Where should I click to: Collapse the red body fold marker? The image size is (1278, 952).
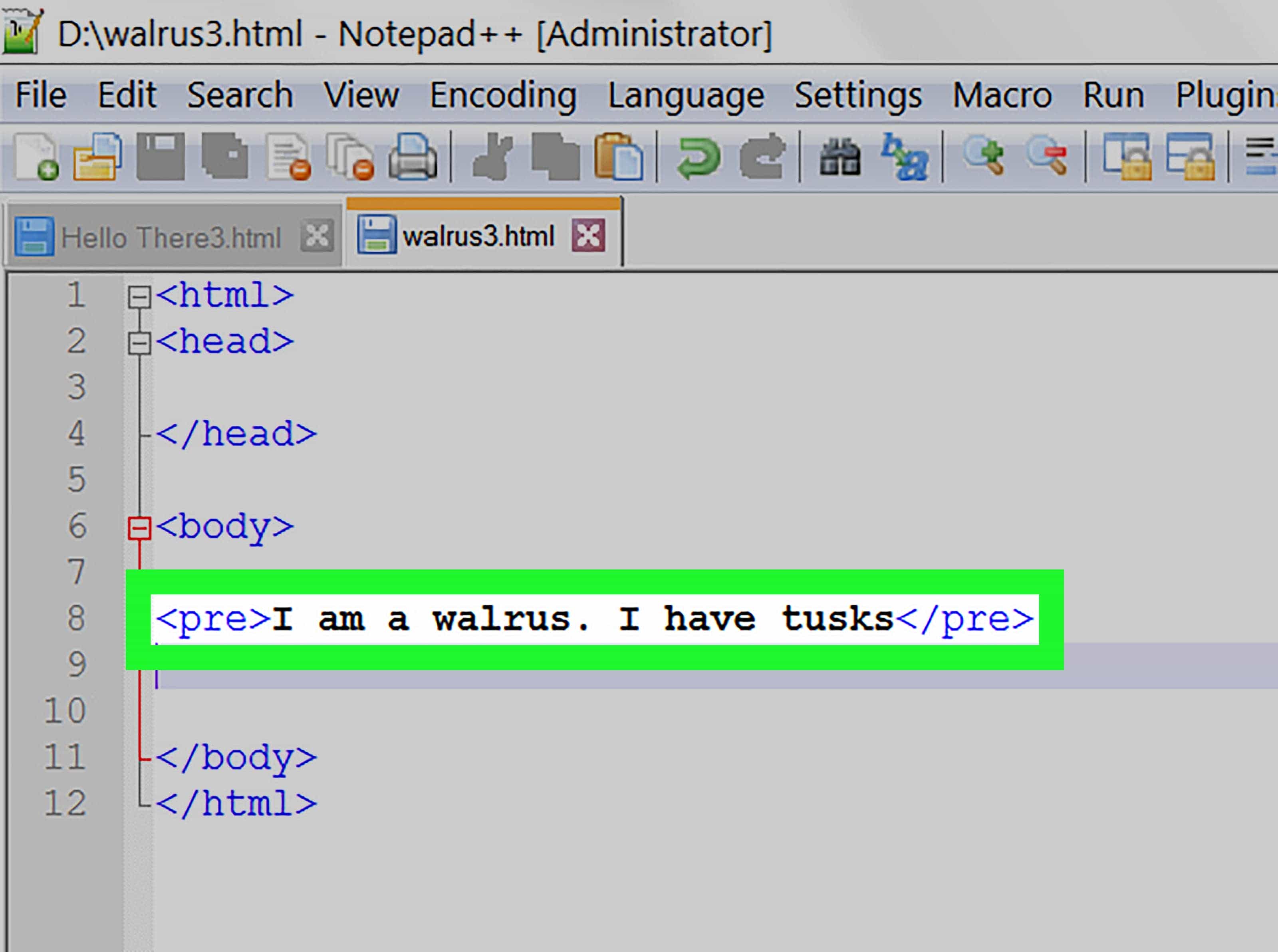point(139,528)
